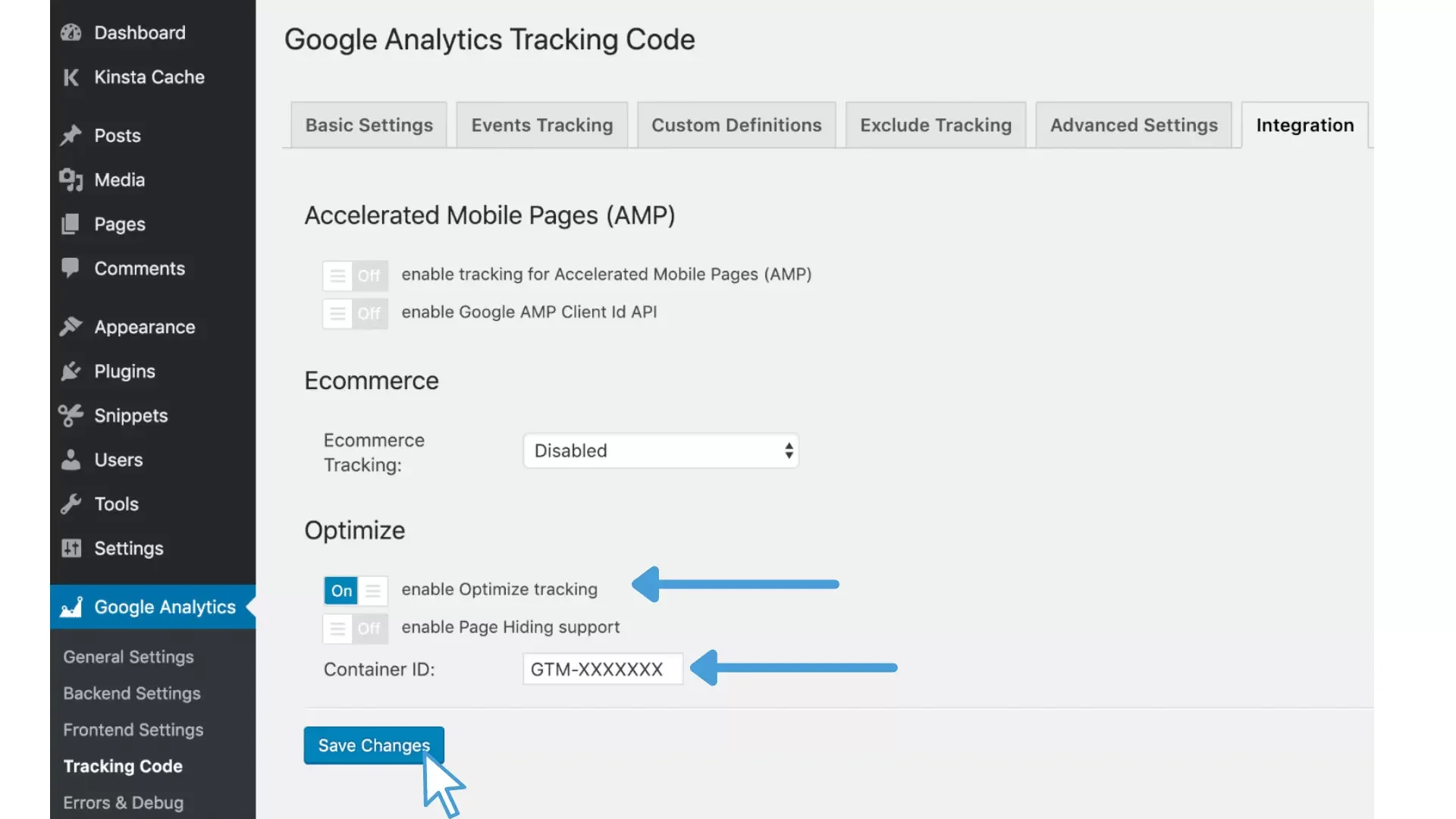Turn off Optimize tracking toggle
1456x819 pixels.
point(355,591)
